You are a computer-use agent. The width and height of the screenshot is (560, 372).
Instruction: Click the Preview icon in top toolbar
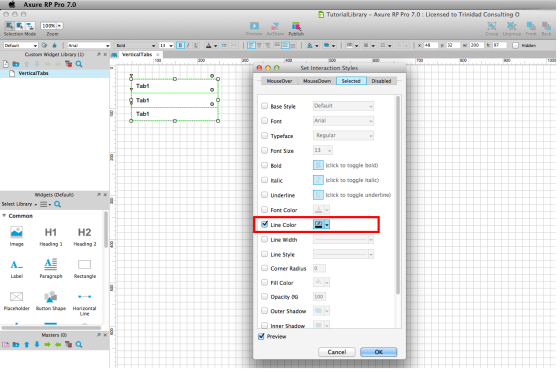254,26
